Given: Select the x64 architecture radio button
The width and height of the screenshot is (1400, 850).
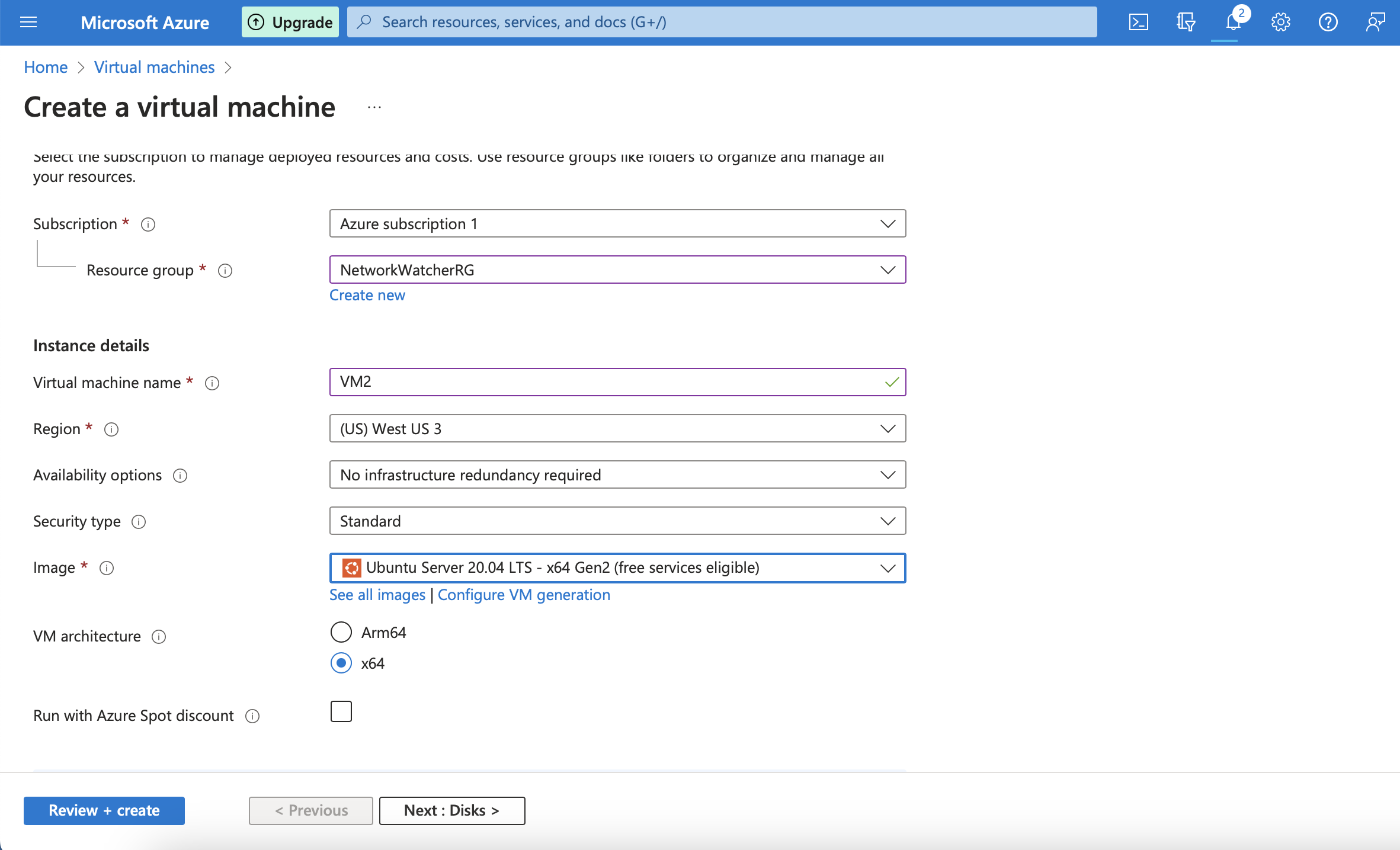Looking at the screenshot, I should pyautogui.click(x=341, y=663).
